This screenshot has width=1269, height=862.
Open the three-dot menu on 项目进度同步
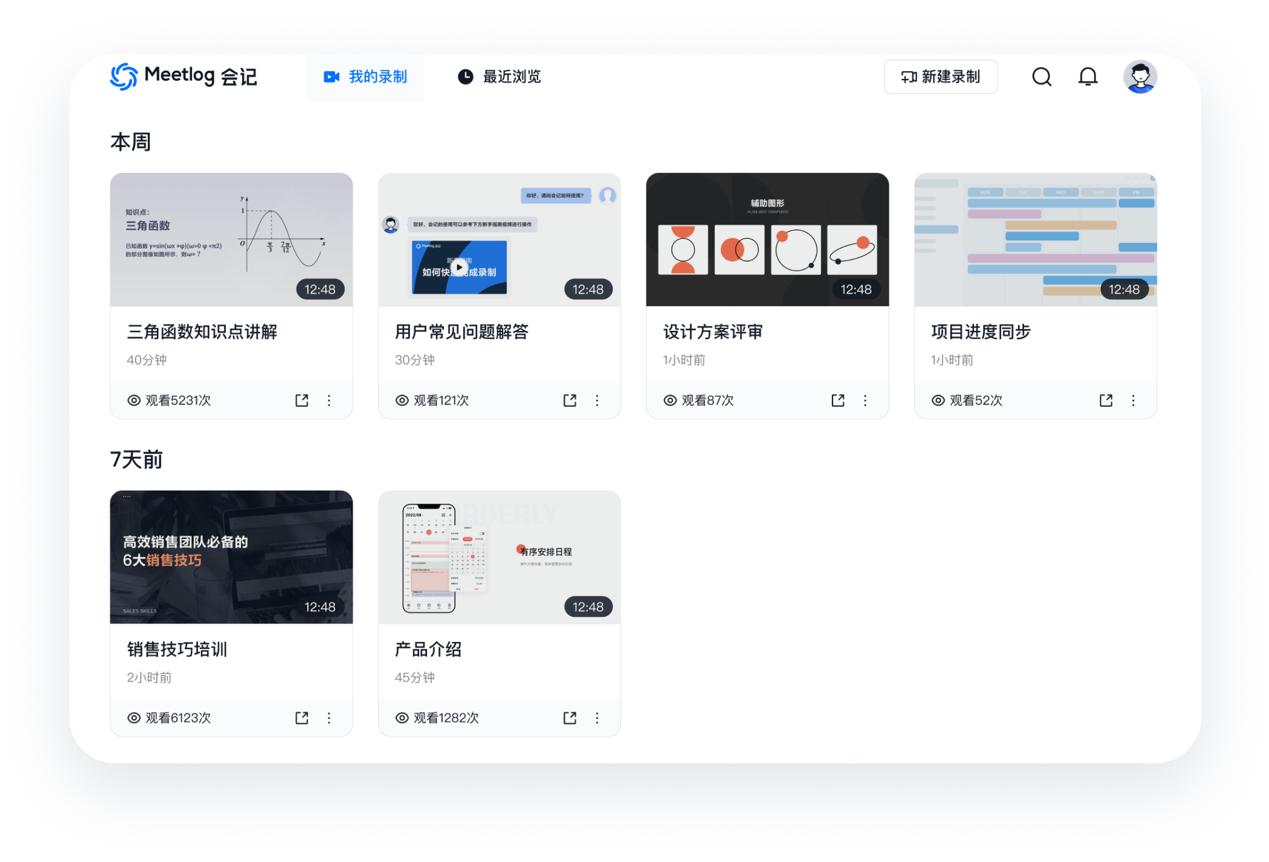1133,400
